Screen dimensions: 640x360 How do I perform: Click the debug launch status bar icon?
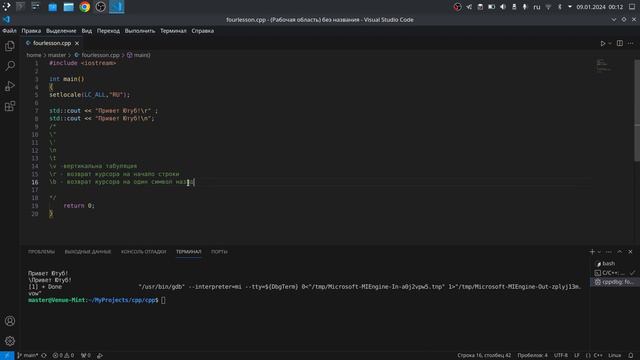click(100, 356)
